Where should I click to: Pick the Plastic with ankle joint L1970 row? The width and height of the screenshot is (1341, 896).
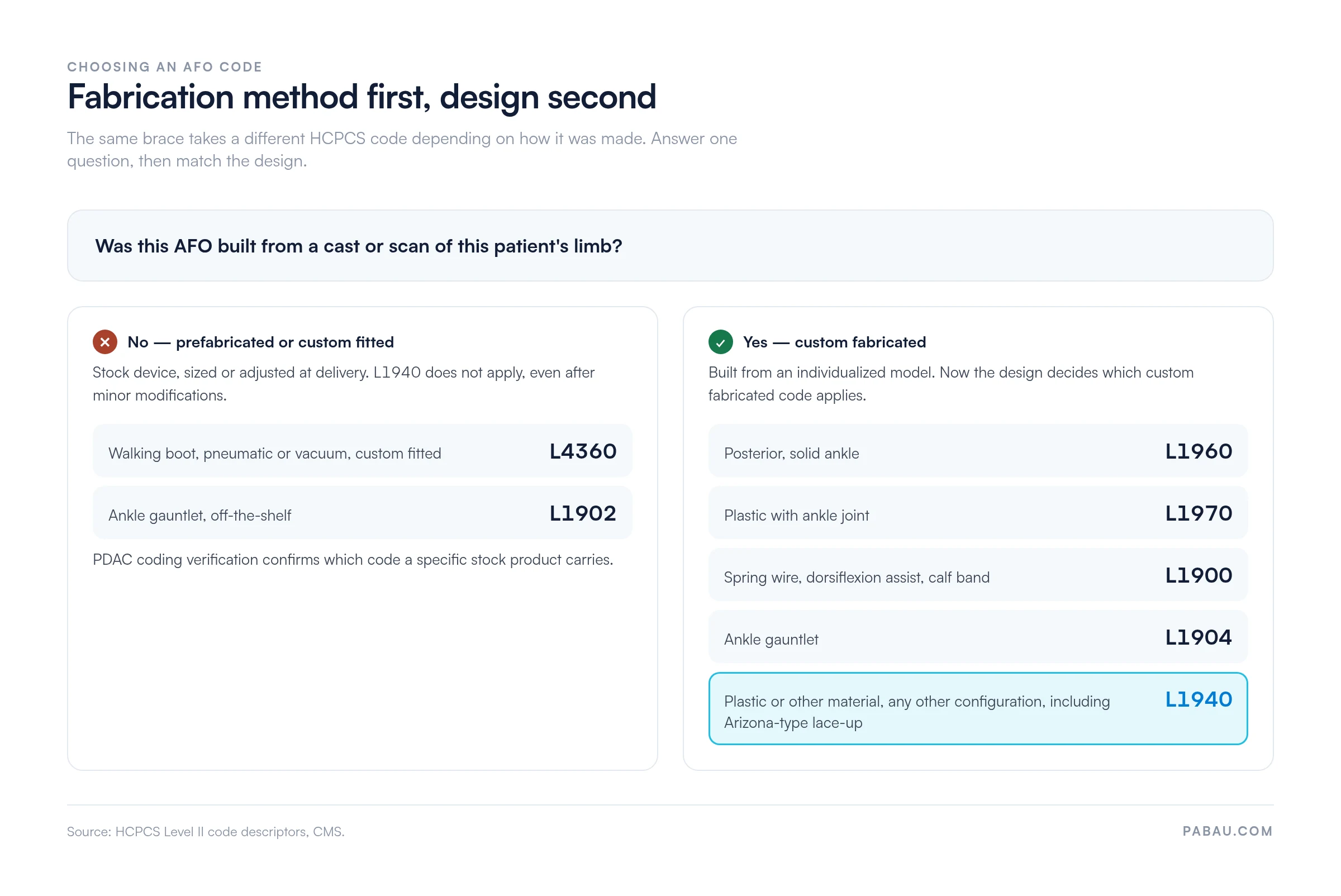[978, 513]
